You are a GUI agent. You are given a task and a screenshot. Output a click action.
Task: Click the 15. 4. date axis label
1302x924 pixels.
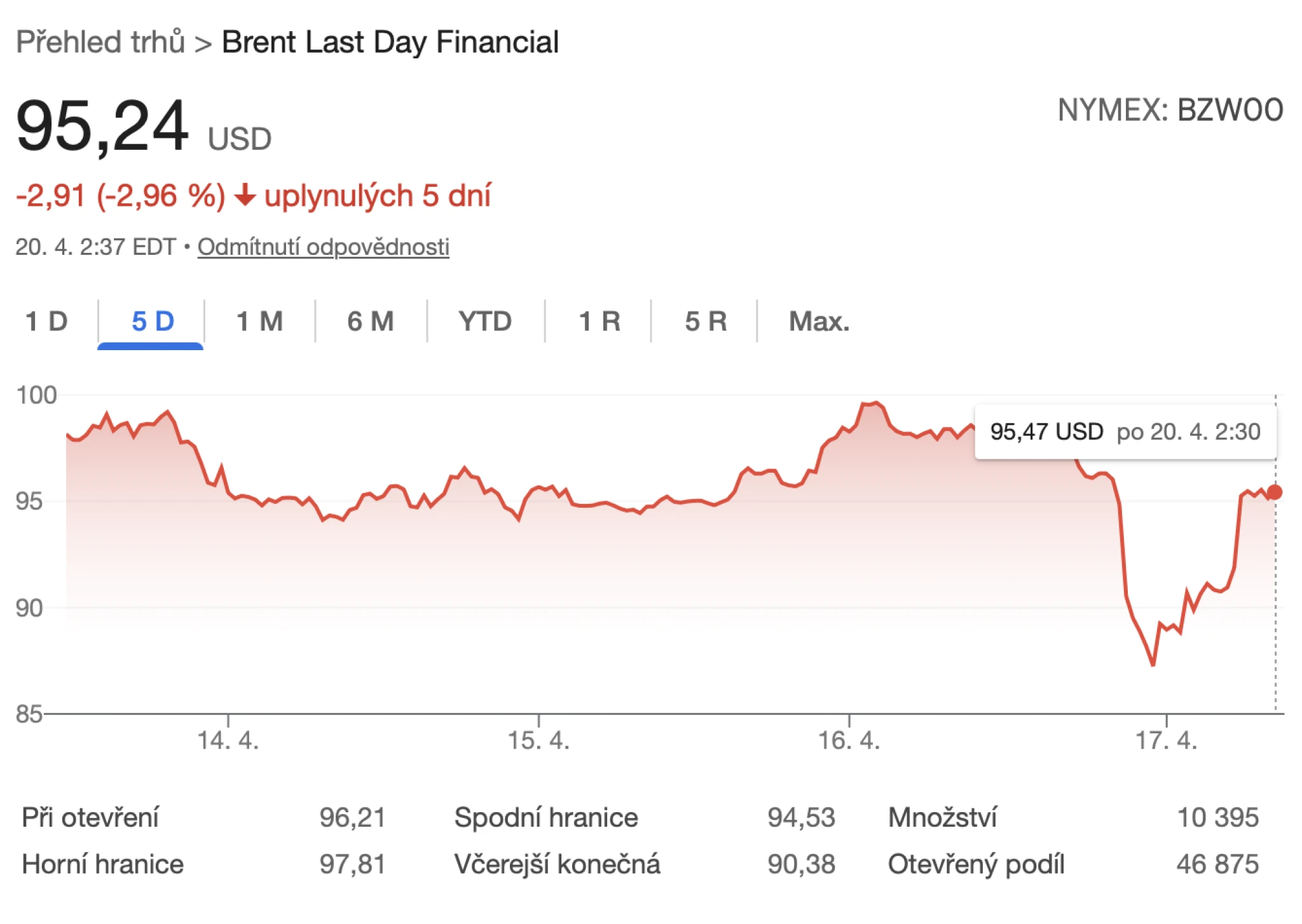click(538, 740)
